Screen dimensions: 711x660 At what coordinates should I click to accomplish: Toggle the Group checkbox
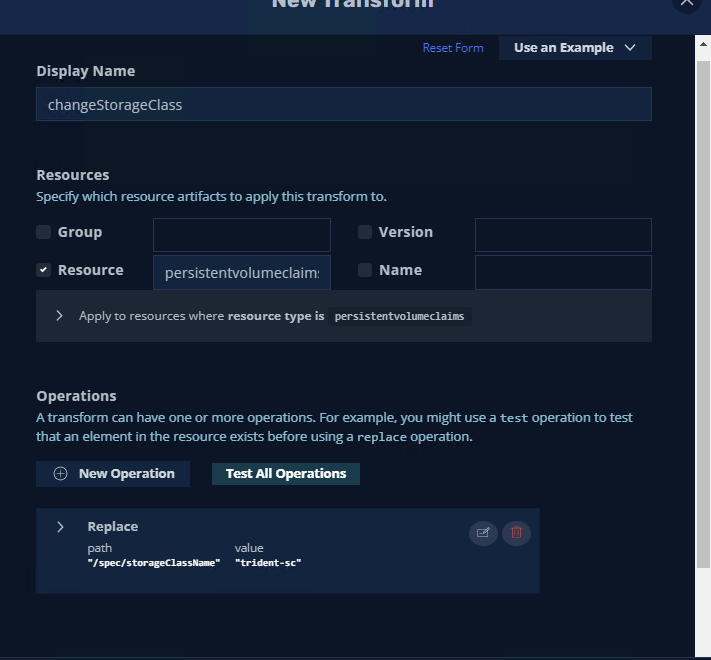[44, 232]
